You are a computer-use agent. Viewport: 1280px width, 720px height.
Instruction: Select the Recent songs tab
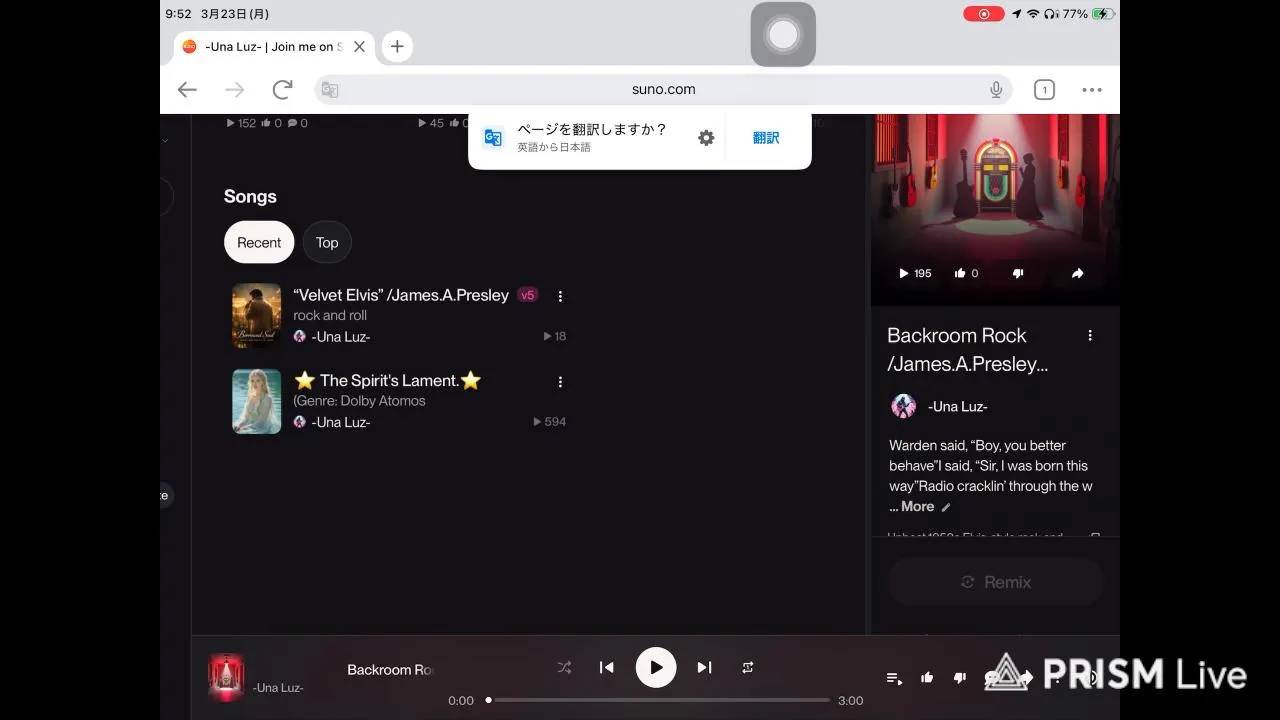259,242
